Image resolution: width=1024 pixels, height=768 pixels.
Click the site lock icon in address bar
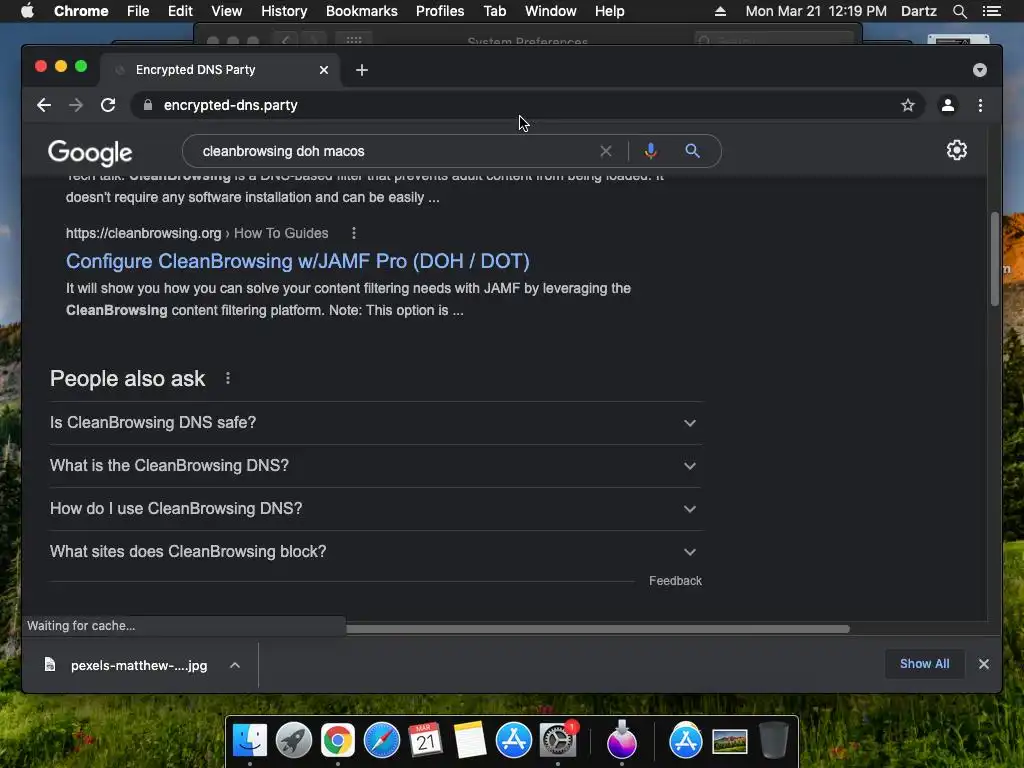[x=148, y=105]
